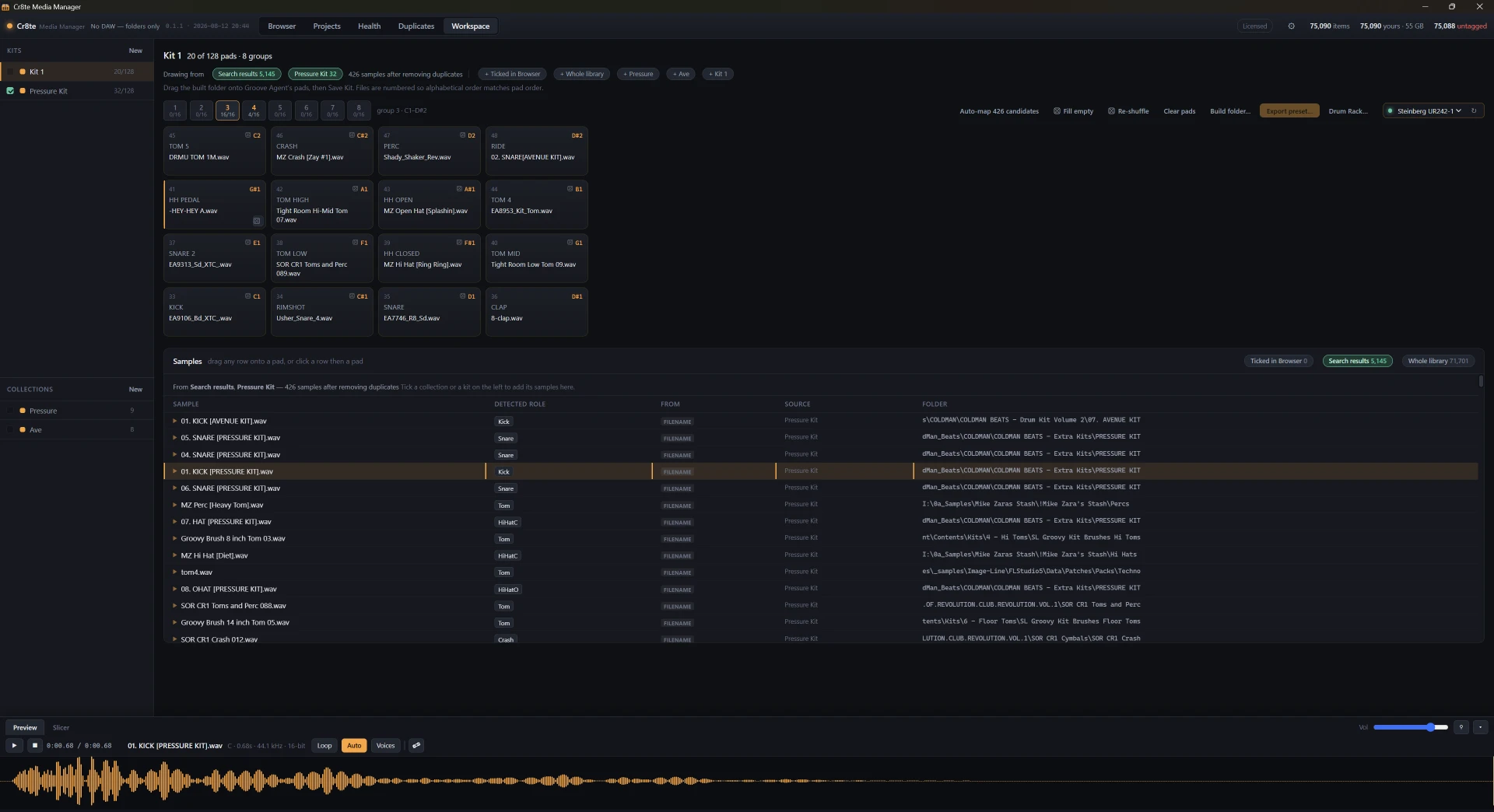1494x812 pixels.
Task: Tick the Pressure collection checkbox
Action: [x=10, y=411]
